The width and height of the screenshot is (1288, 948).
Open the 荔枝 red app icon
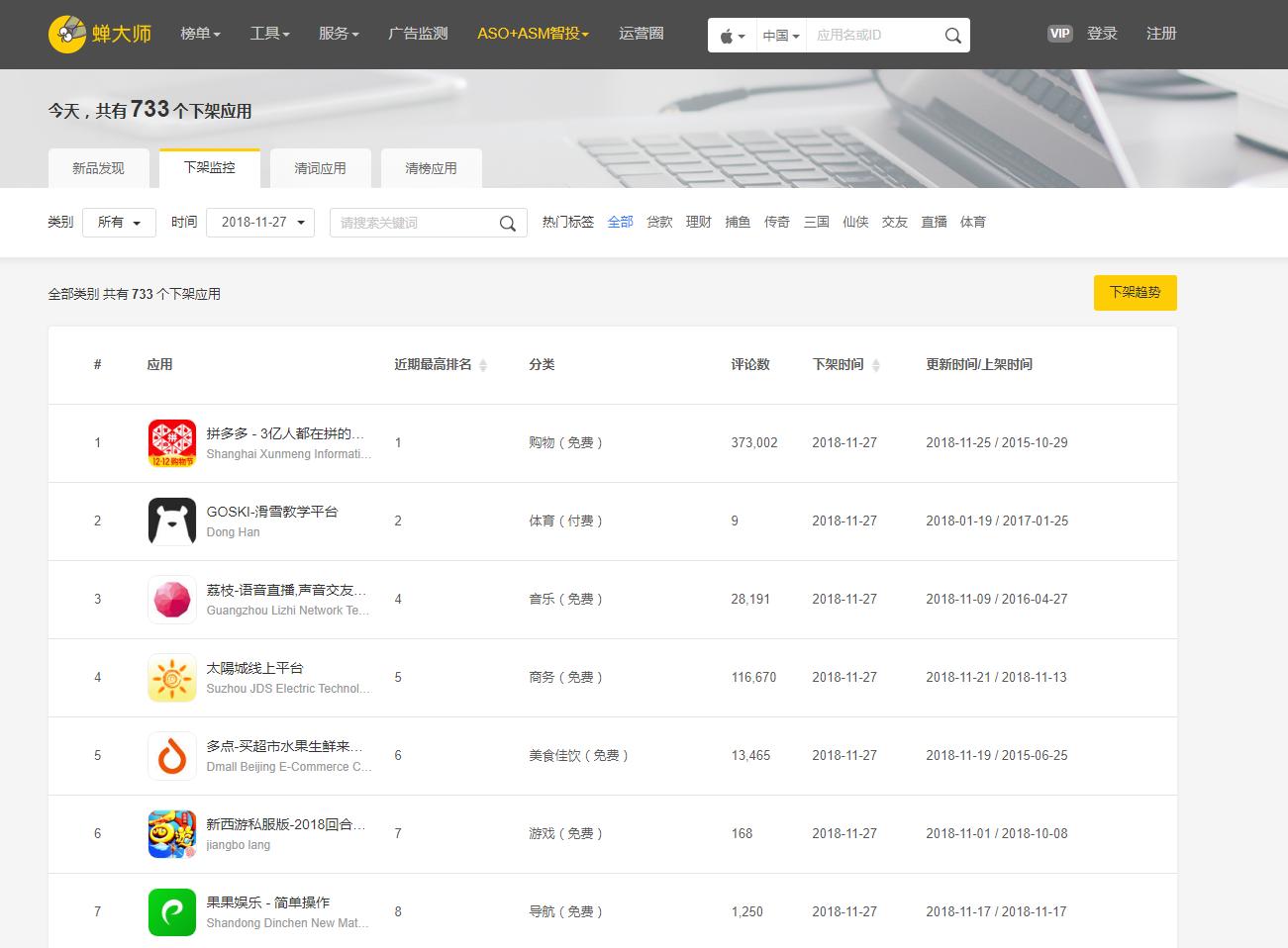tap(172, 600)
